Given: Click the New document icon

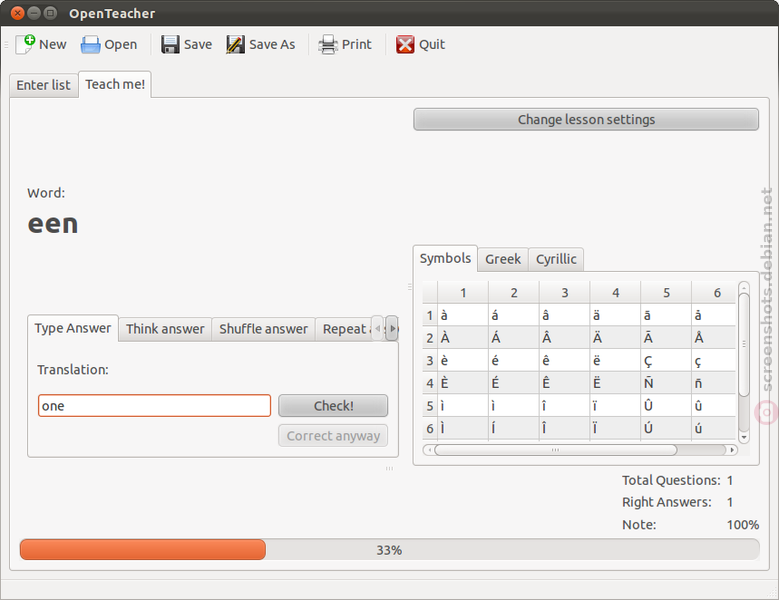Looking at the screenshot, I should click(x=25, y=44).
